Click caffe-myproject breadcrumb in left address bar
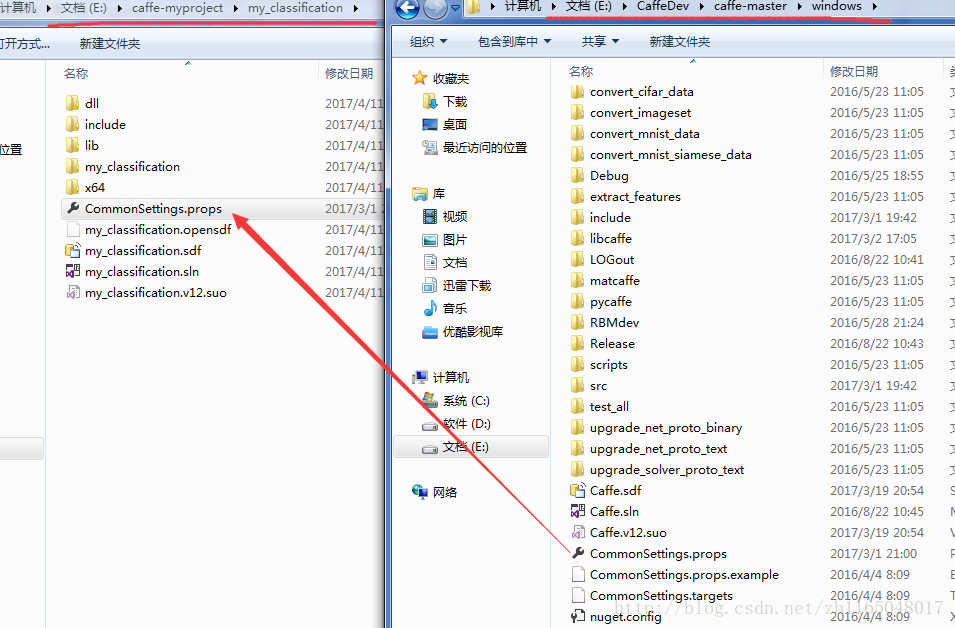The height and width of the screenshot is (628, 955). point(177,8)
